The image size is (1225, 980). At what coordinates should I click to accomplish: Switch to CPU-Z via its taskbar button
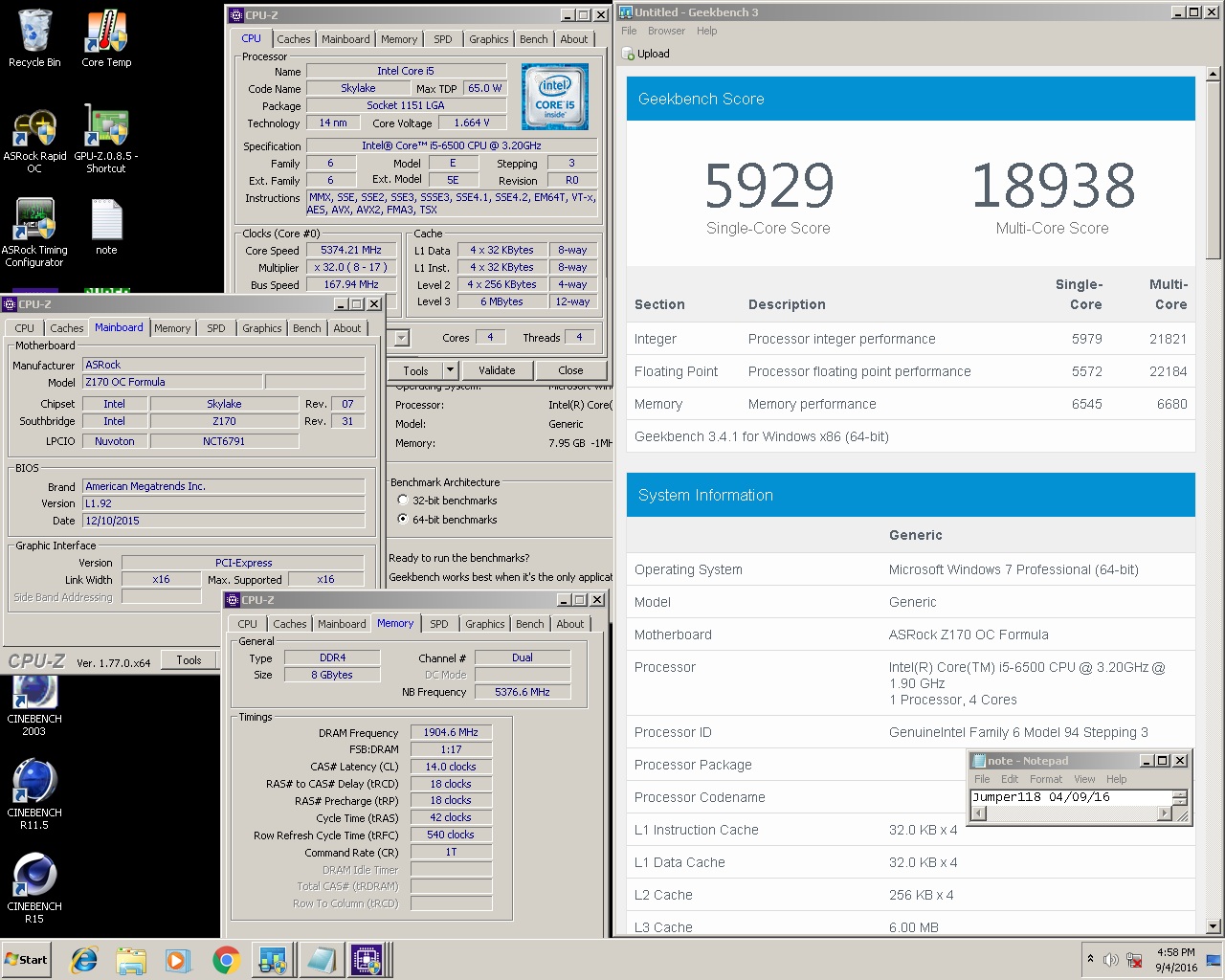367,960
